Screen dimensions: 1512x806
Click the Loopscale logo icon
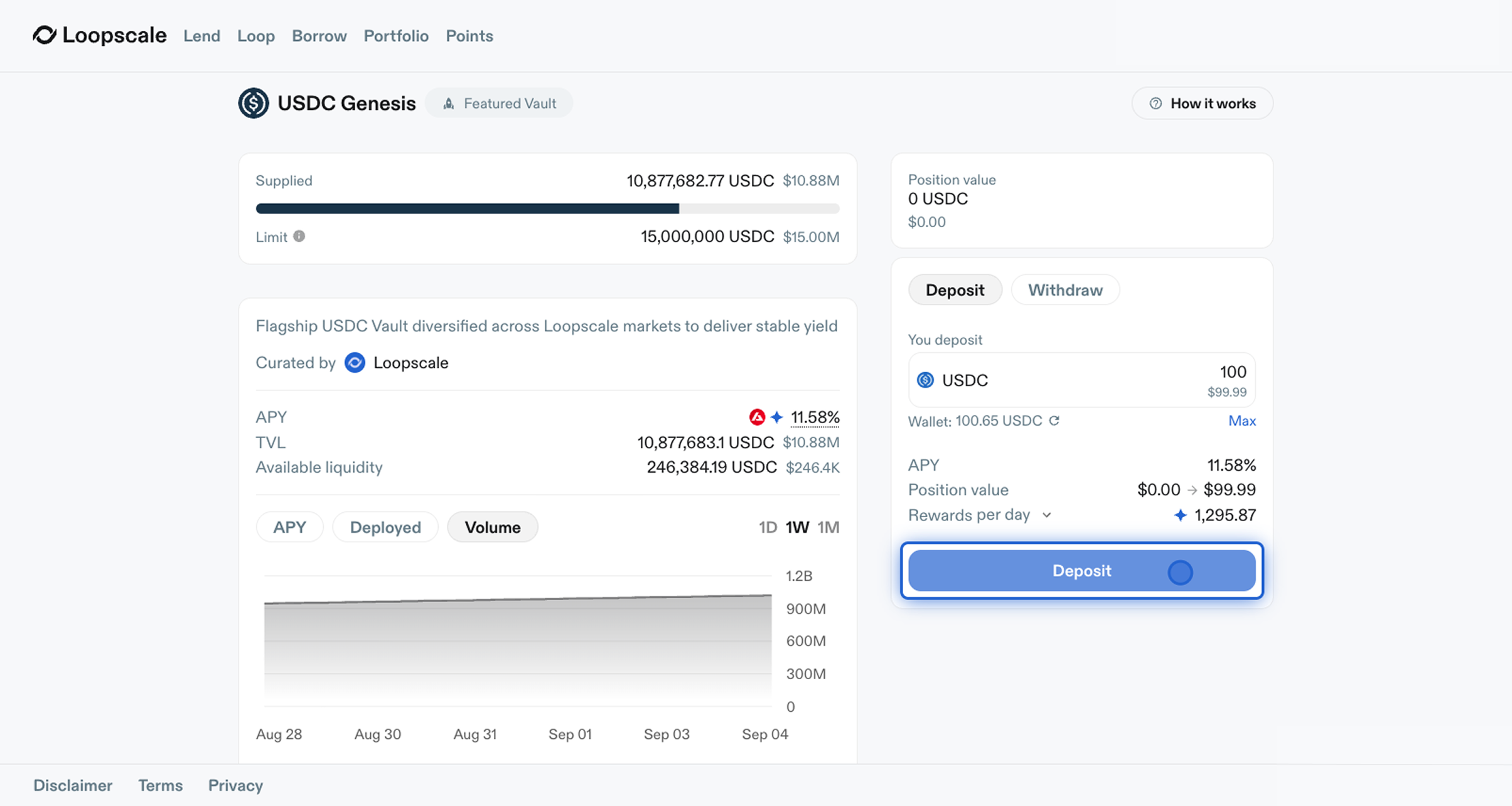(45, 35)
